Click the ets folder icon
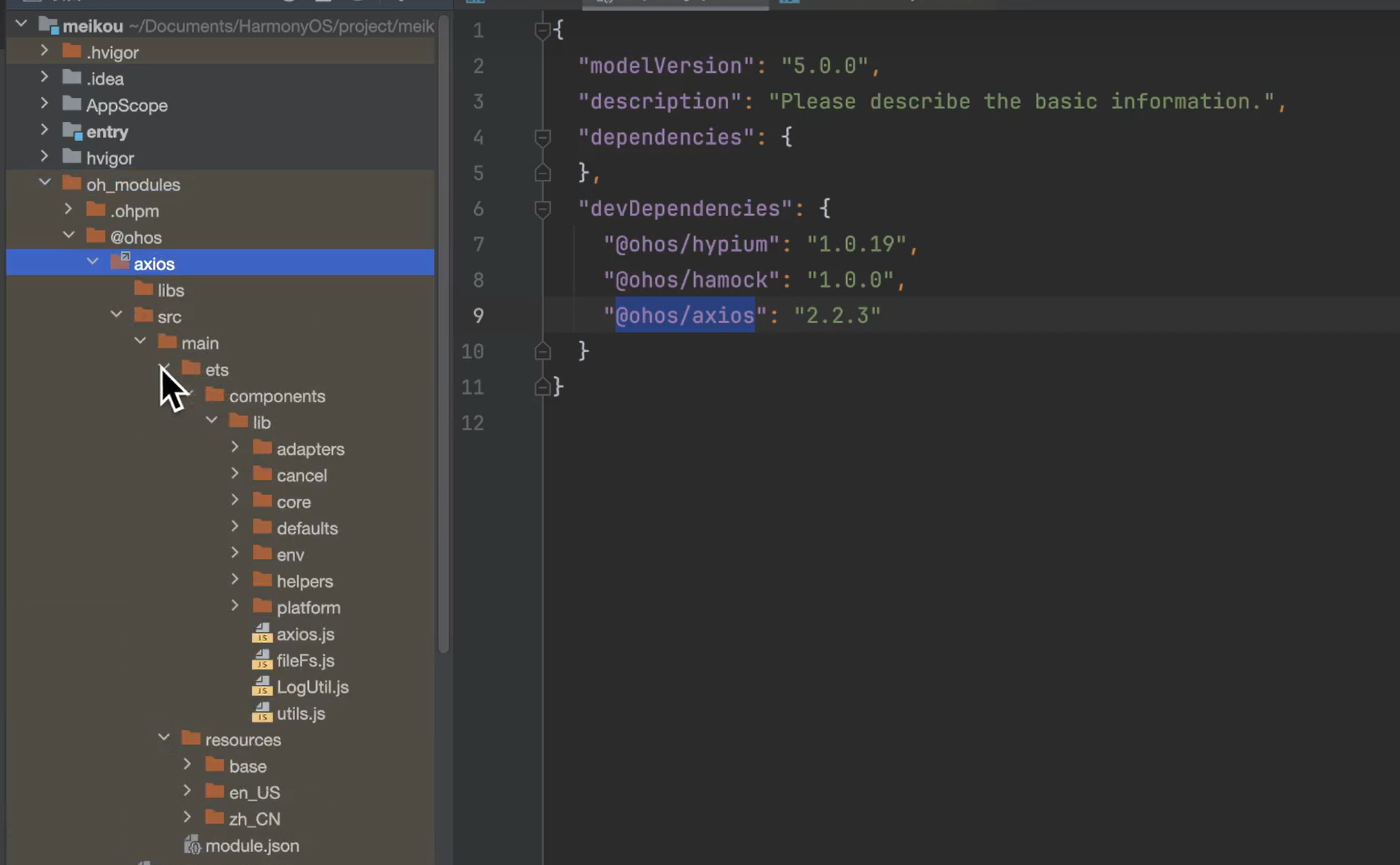Viewport: 1400px width, 865px height. click(191, 368)
